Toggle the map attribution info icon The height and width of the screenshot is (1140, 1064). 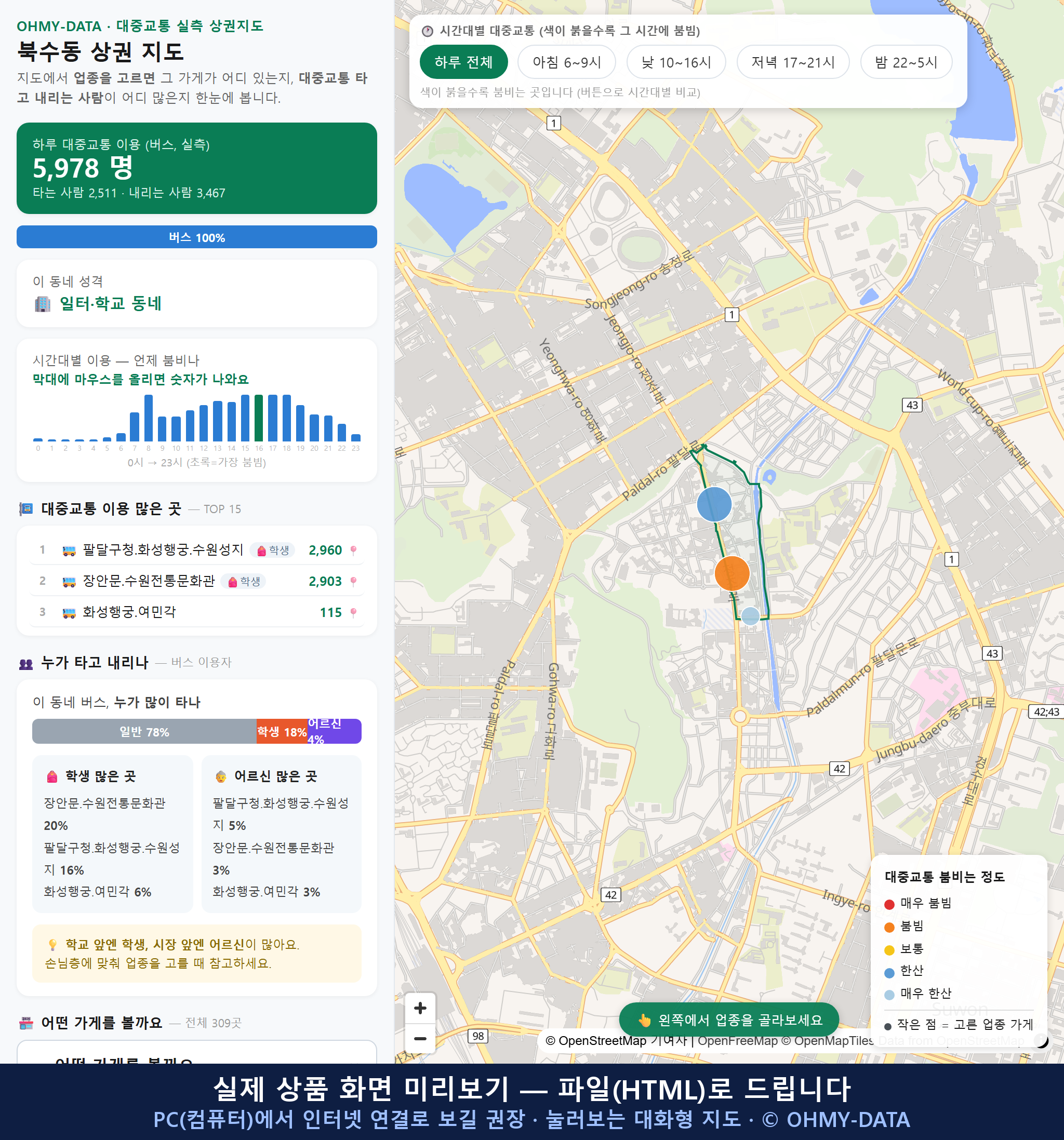pos(1041,1040)
